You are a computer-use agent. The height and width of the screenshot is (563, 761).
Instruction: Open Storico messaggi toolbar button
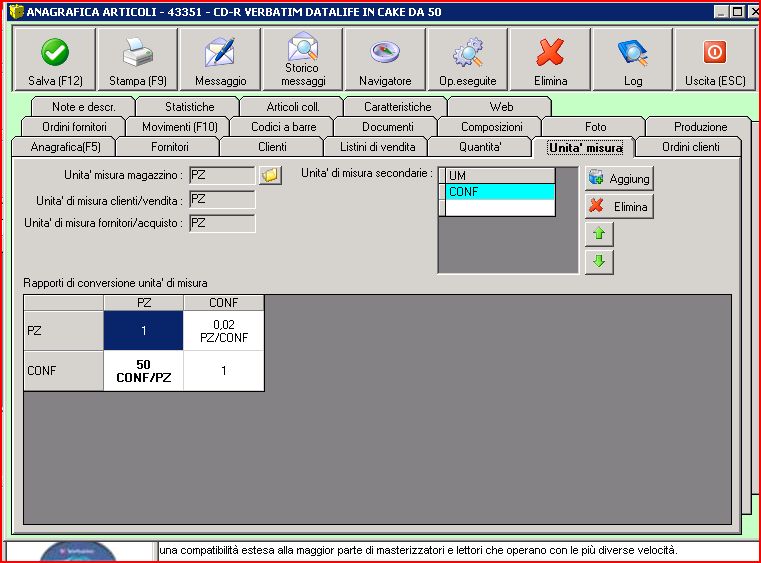tap(302, 59)
